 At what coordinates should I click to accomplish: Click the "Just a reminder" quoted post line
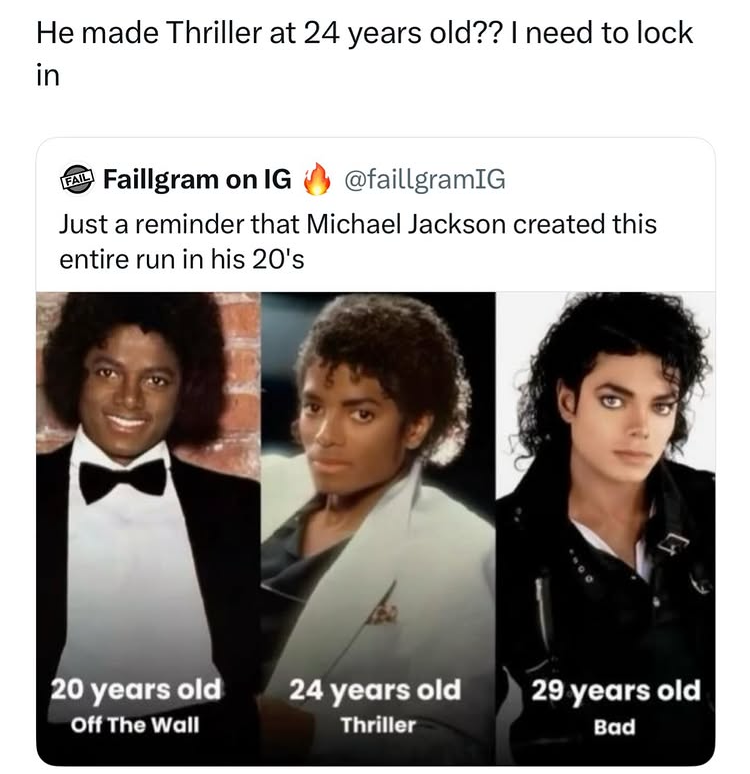[x=358, y=224]
